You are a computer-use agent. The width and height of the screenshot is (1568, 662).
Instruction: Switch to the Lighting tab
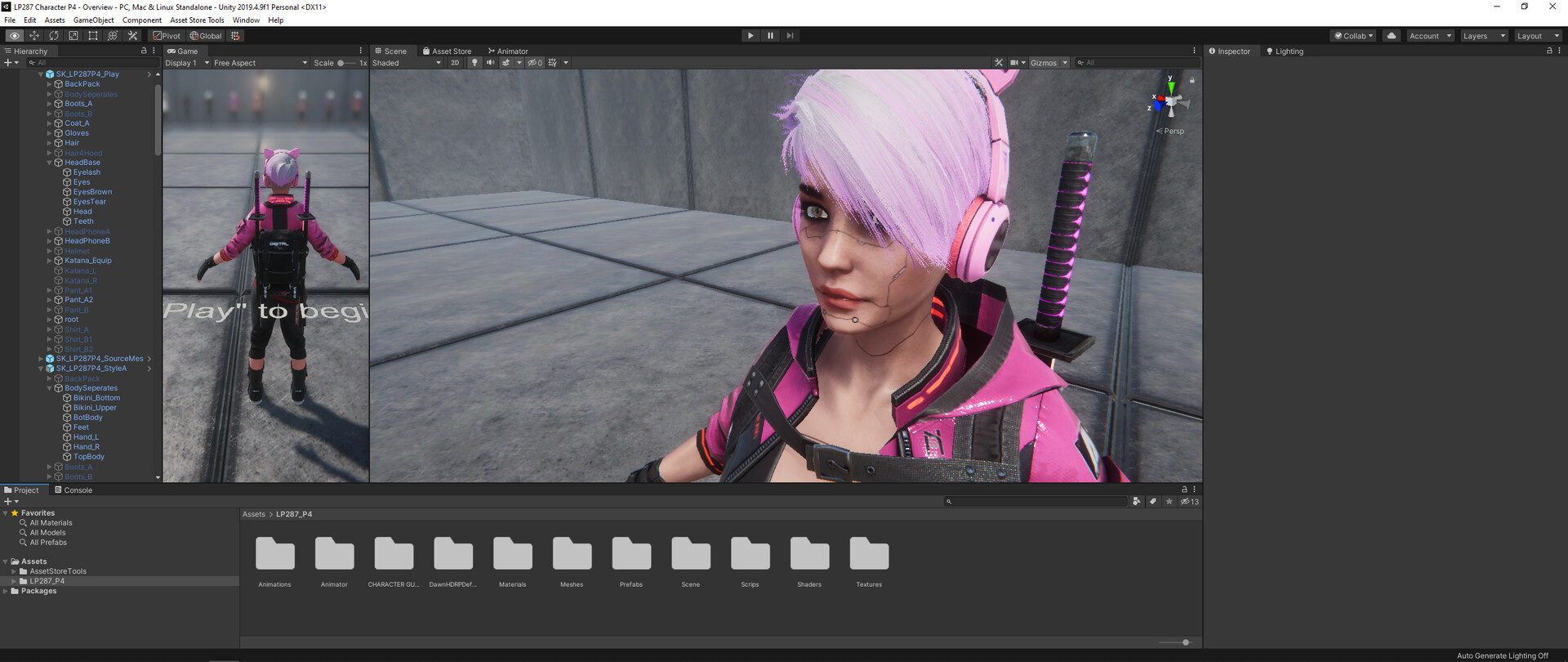1285,51
